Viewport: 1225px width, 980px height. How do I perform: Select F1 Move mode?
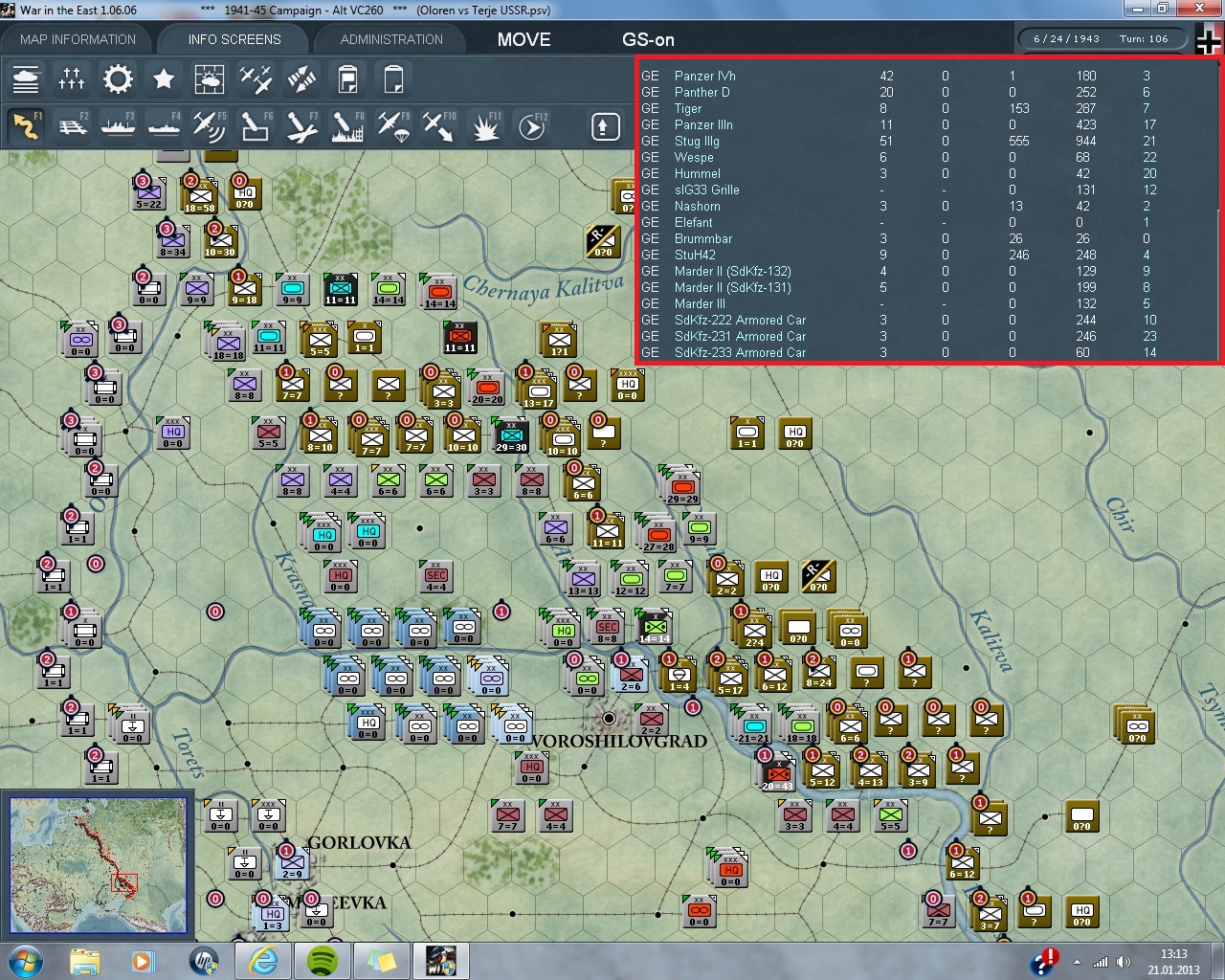pos(26,126)
